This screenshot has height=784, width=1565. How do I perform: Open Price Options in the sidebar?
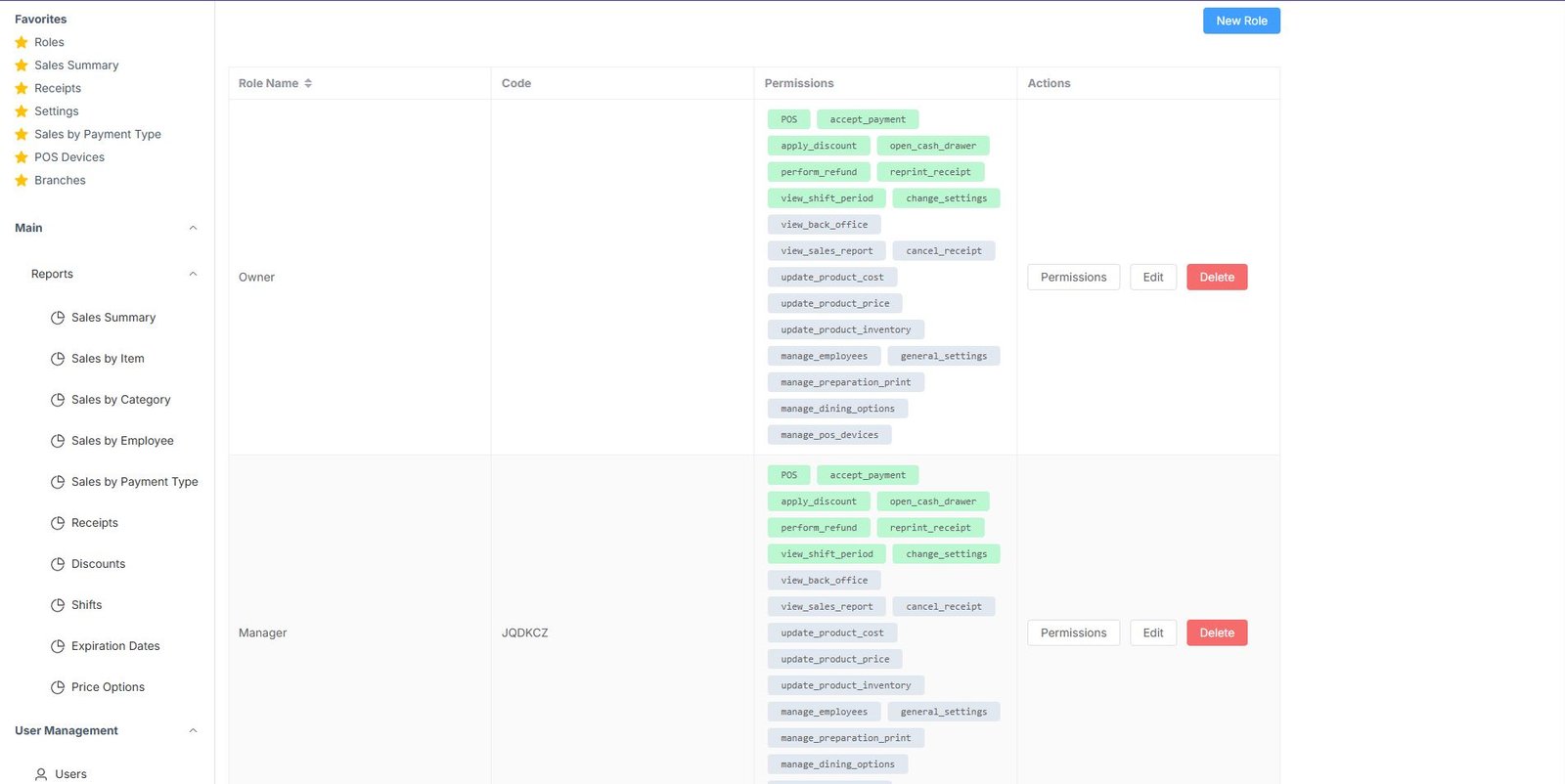tap(108, 687)
